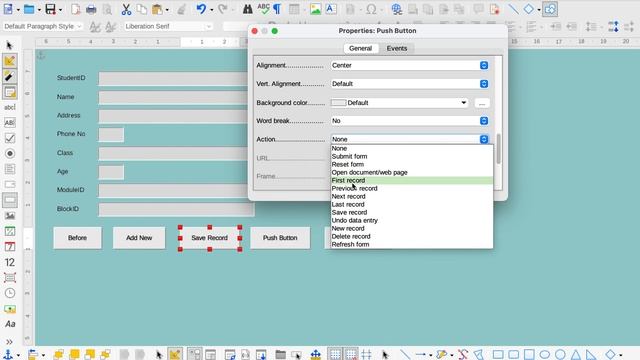This screenshot has width=640, height=360.
Task: Click the Insert Text Box icon
Action: pyautogui.click(x=331, y=9)
